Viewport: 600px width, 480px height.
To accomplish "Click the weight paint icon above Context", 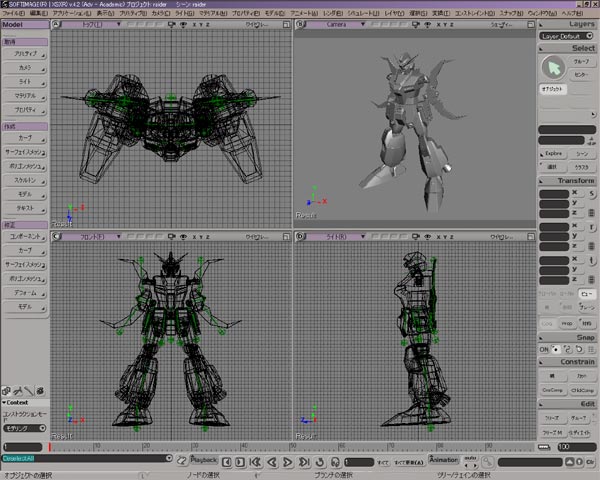I will pyautogui.click(x=18, y=391).
